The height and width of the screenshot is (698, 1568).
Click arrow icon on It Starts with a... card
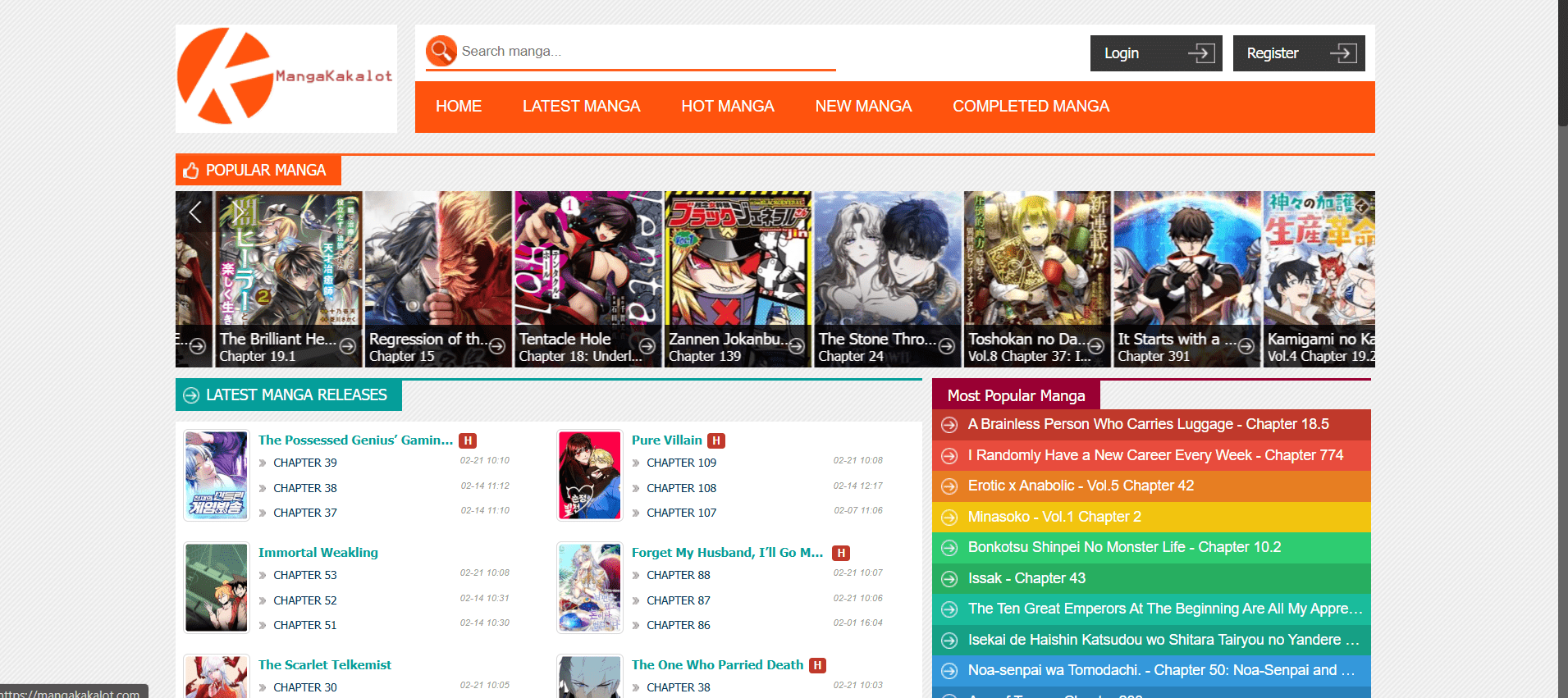[1246, 346]
